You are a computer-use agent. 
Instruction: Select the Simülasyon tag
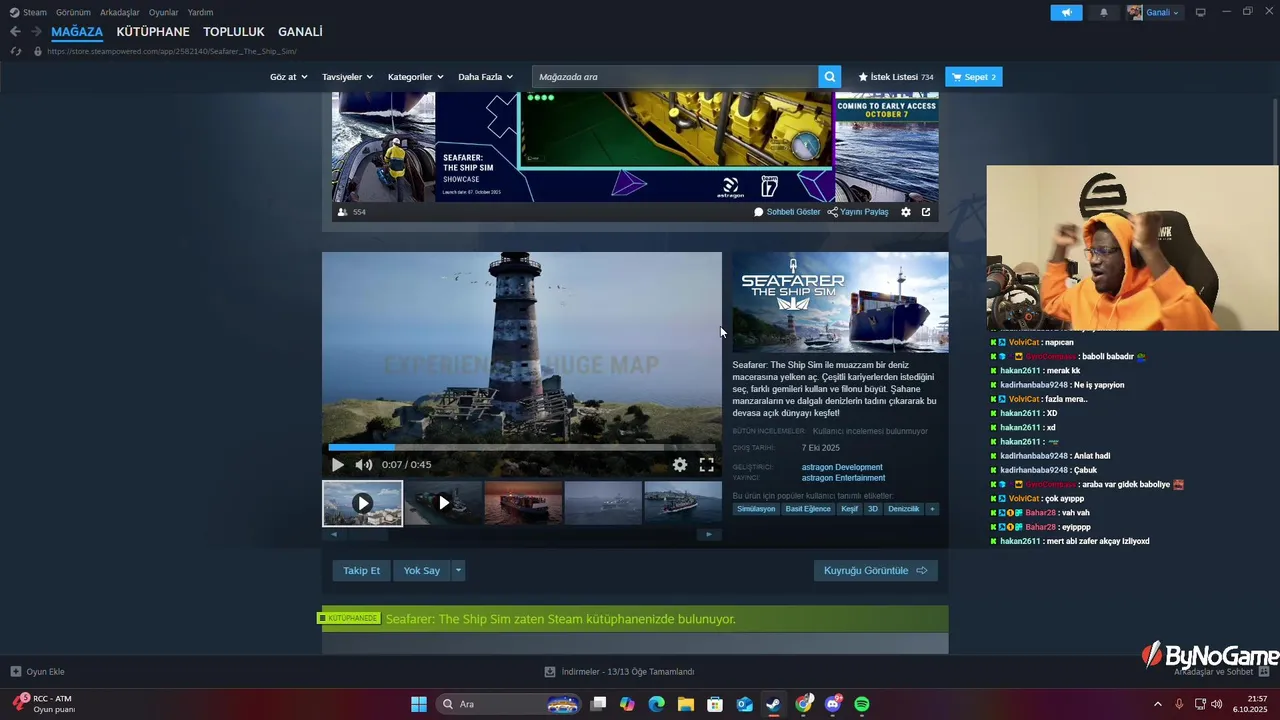coord(756,509)
